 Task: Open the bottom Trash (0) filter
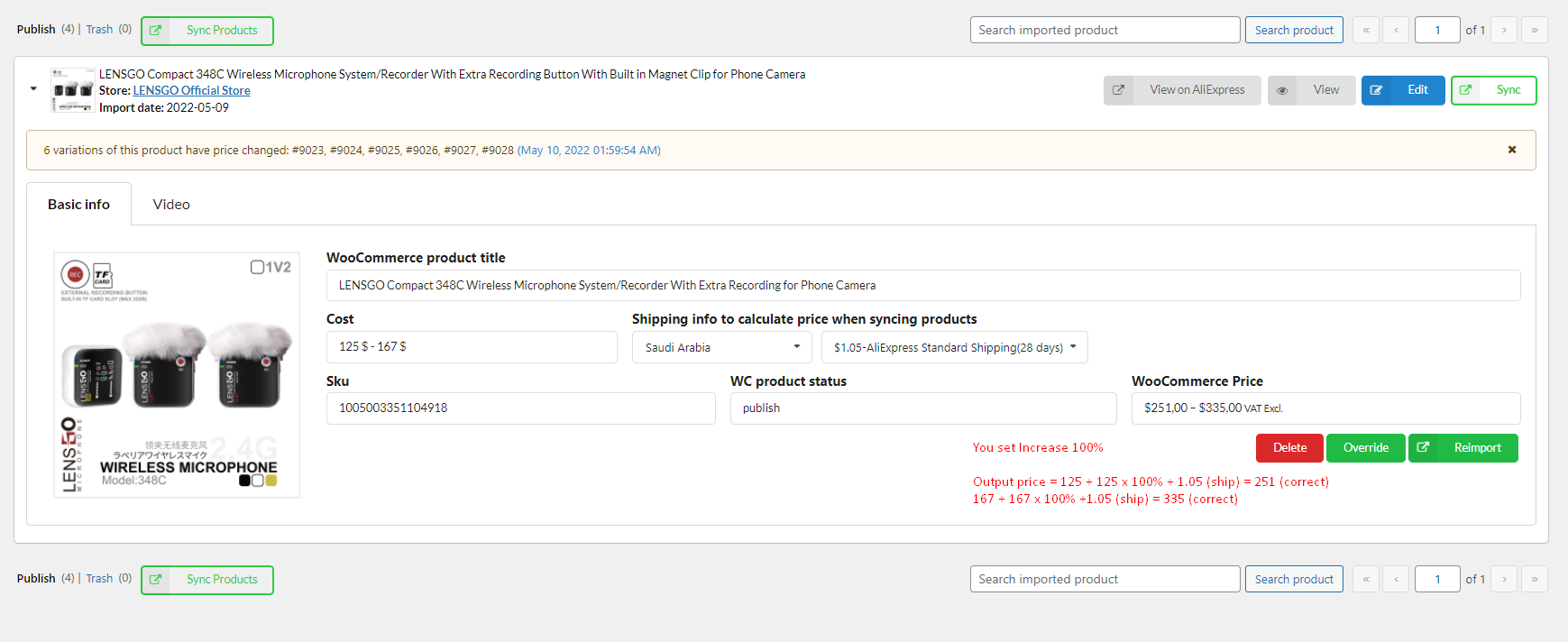(109, 579)
